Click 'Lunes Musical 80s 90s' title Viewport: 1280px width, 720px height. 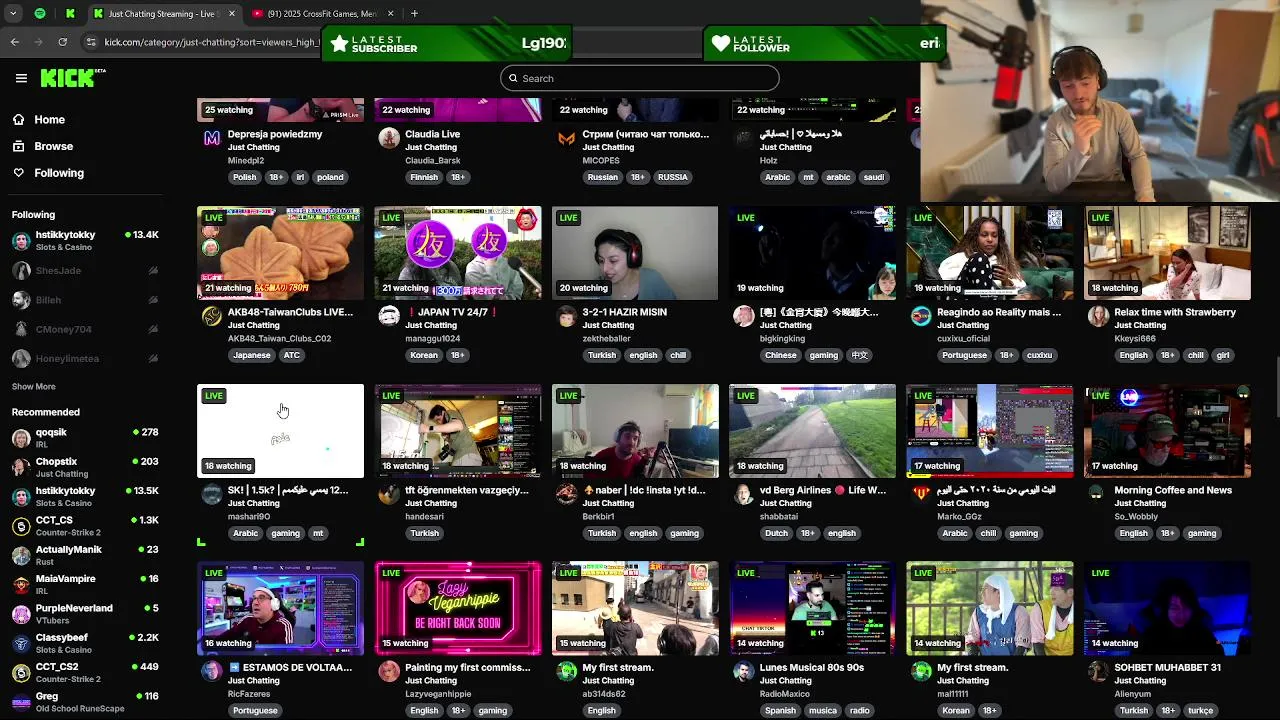pos(811,667)
